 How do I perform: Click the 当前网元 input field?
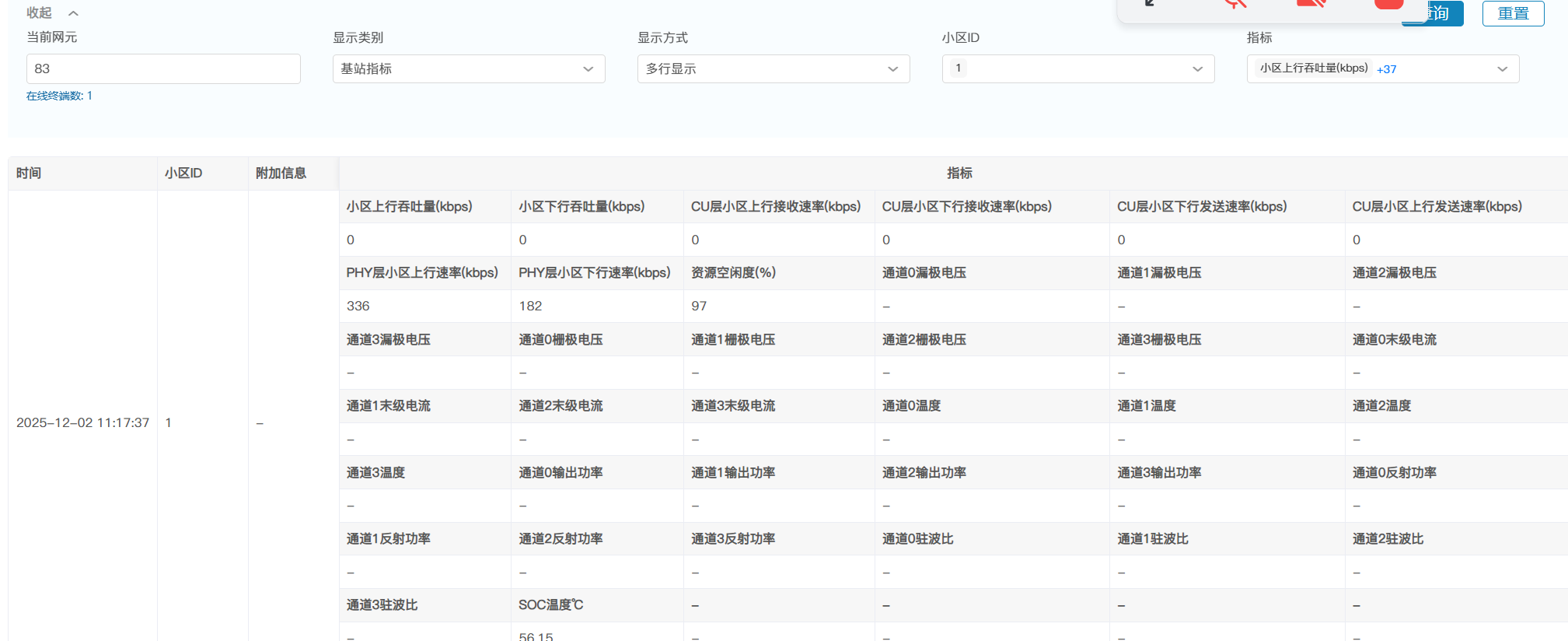(x=163, y=68)
